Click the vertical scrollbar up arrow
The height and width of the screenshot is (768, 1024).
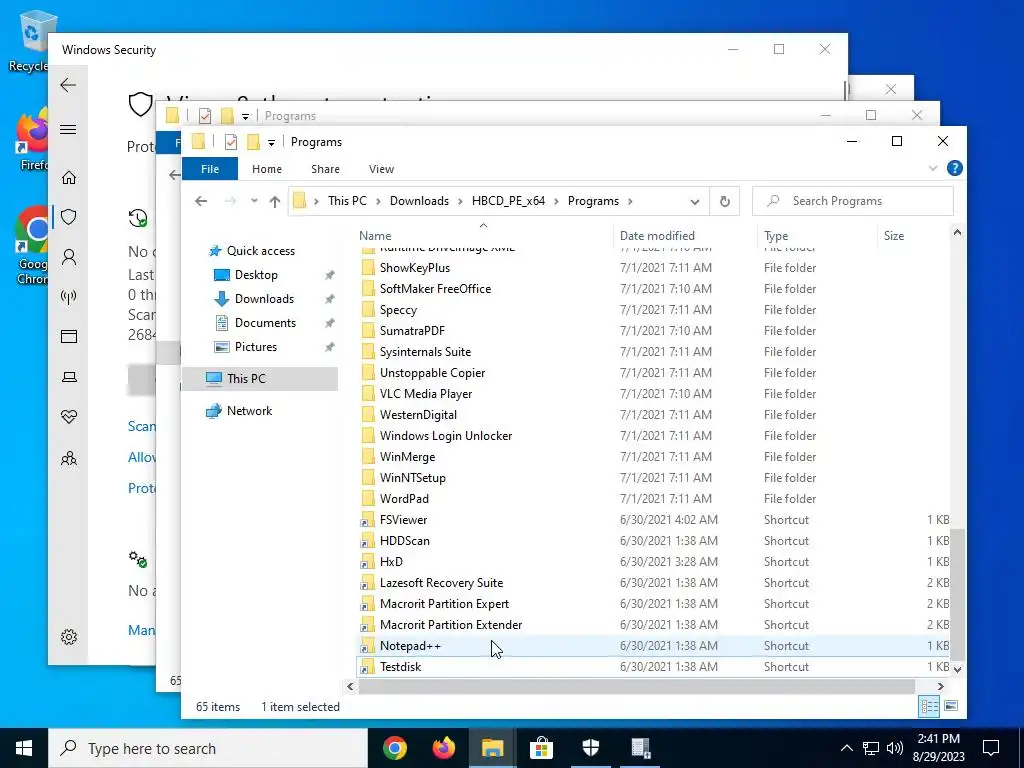point(957,232)
